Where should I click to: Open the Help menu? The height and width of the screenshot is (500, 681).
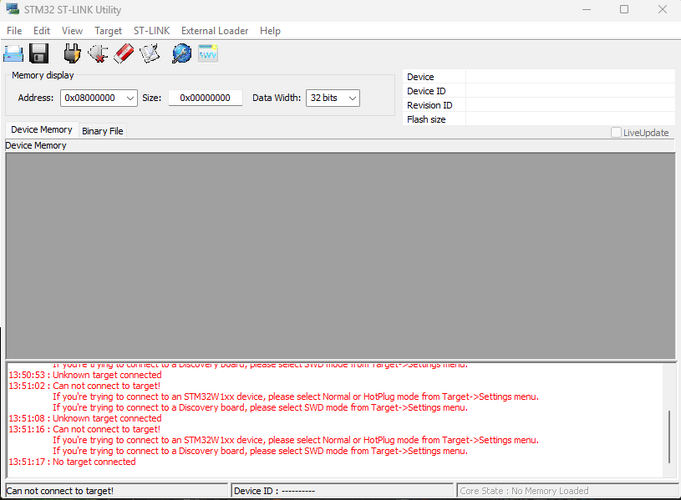pyautogui.click(x=270, y=31)
